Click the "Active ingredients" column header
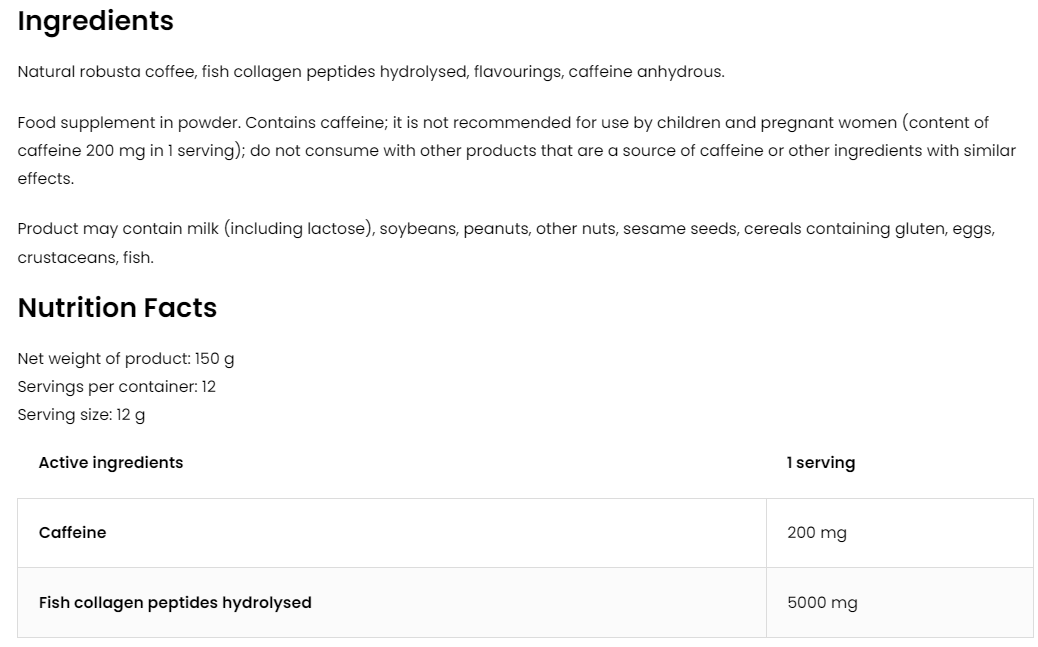The width and height of the screenshot is (1038, 647). point(111,462)
